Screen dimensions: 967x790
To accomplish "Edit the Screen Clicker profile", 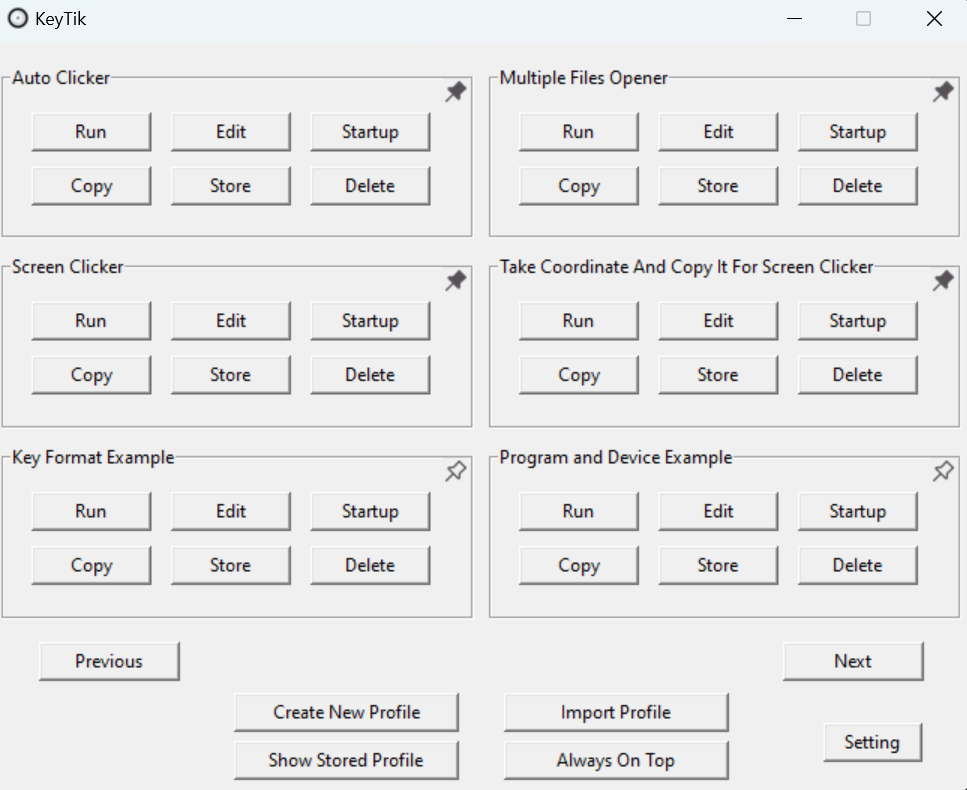I will pyautogui.click(x=230, y=321).
